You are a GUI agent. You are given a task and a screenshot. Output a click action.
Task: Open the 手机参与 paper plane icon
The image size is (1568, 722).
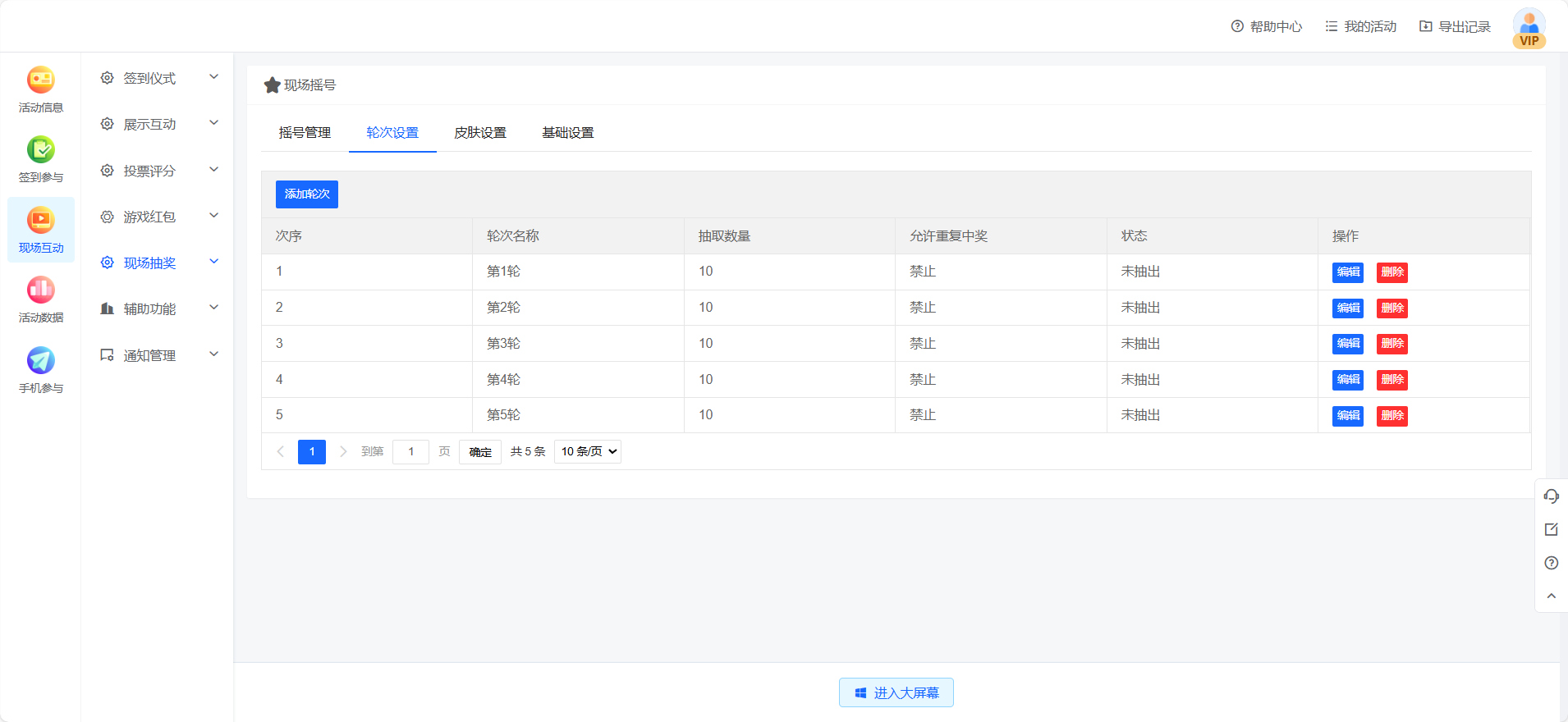[41, 361]
